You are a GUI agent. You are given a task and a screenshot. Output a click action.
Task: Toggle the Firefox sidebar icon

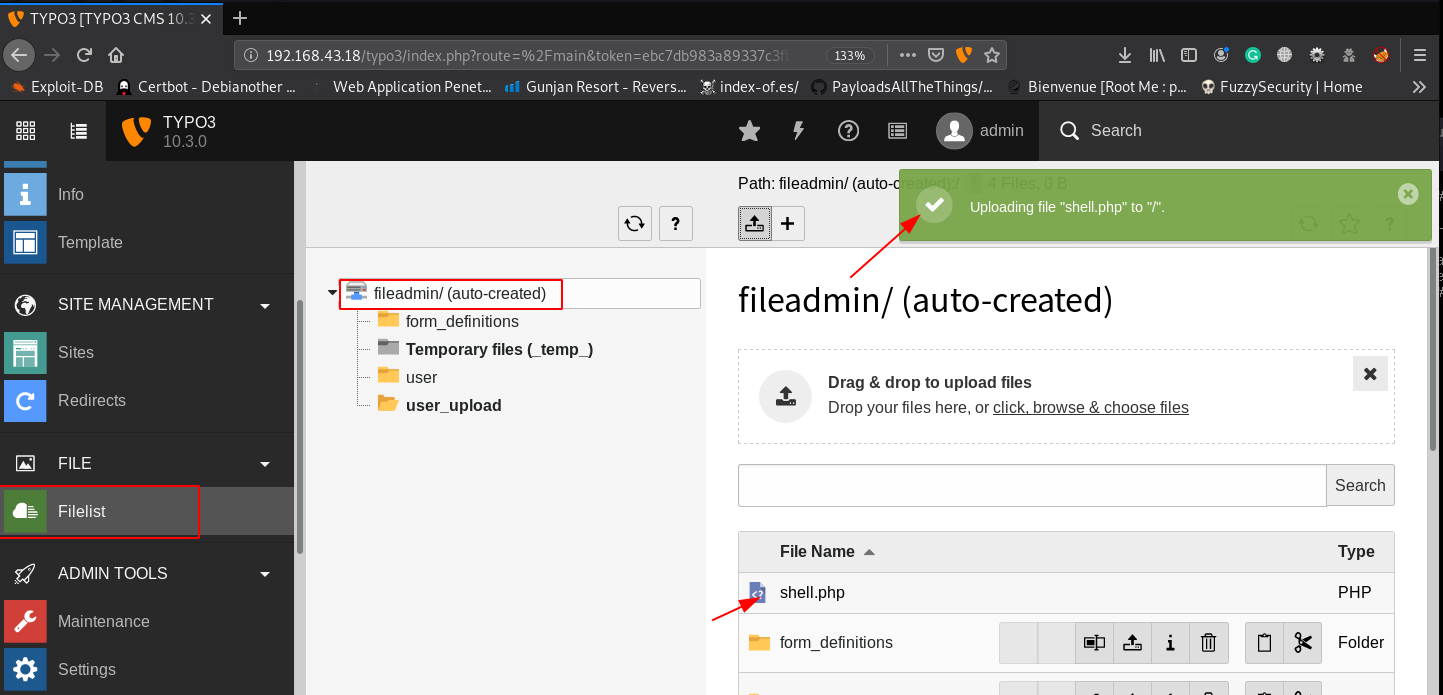tap(1189, 55)
